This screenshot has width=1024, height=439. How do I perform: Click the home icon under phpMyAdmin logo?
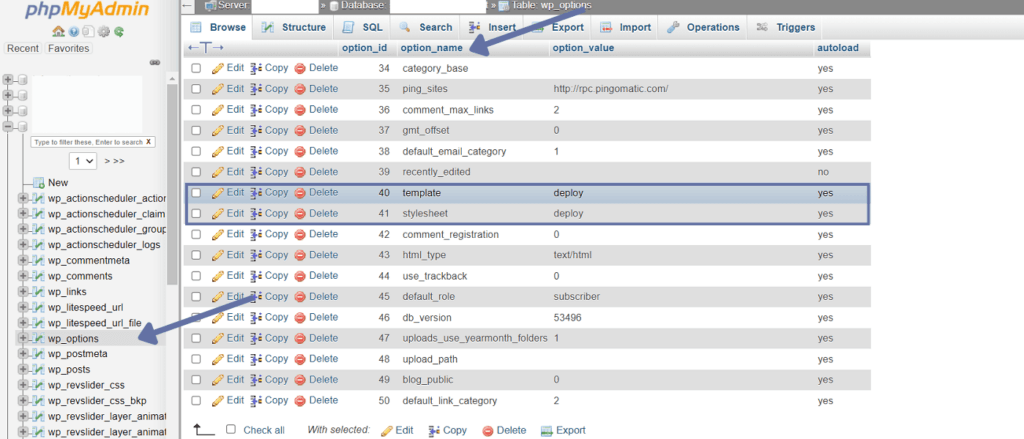coord(58,31)
